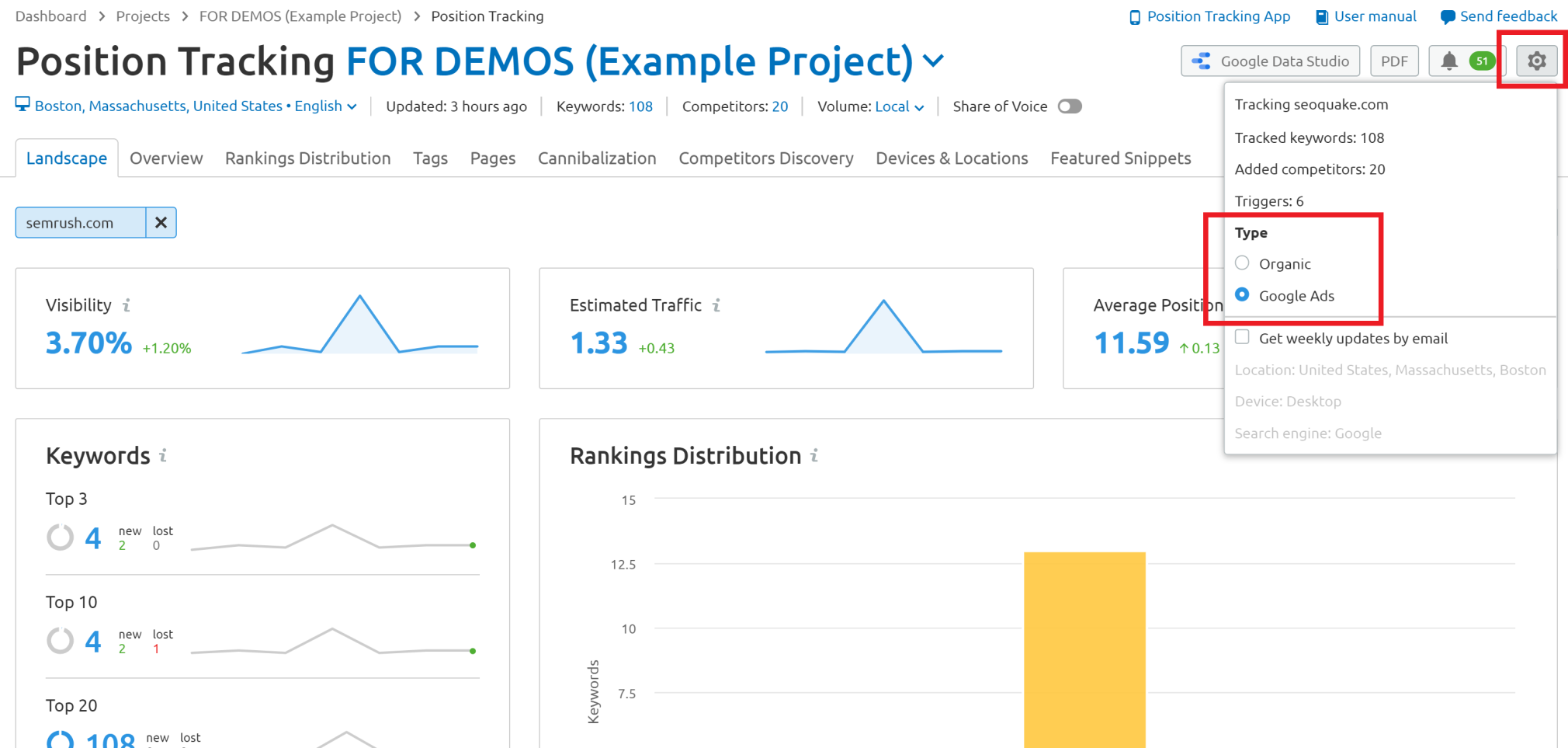Click Position Tracking App phone icon
This screenshot has height=748, width=1568.
pos(1135,17)
